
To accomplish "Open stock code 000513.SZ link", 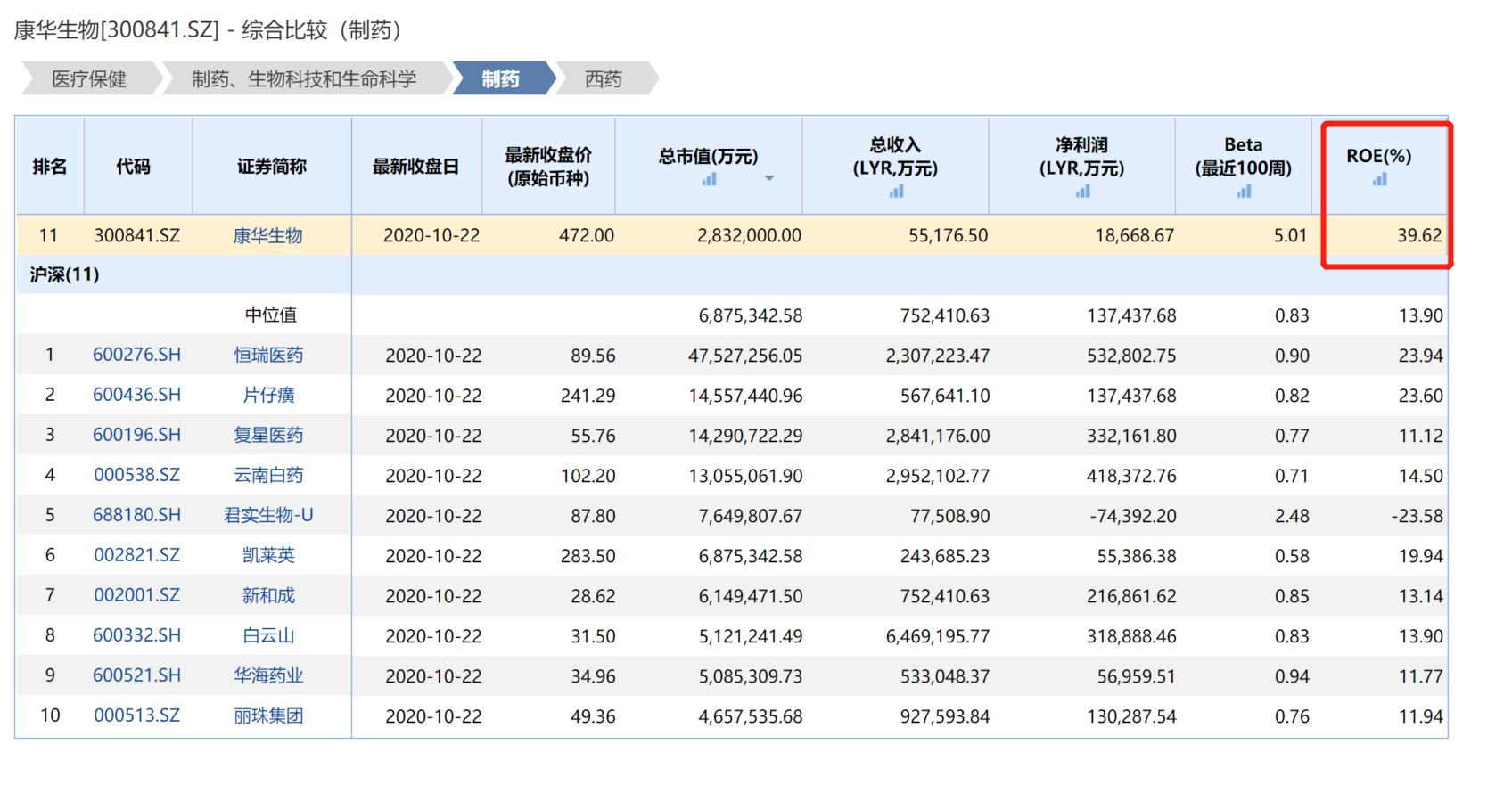I will pos(136,715).
